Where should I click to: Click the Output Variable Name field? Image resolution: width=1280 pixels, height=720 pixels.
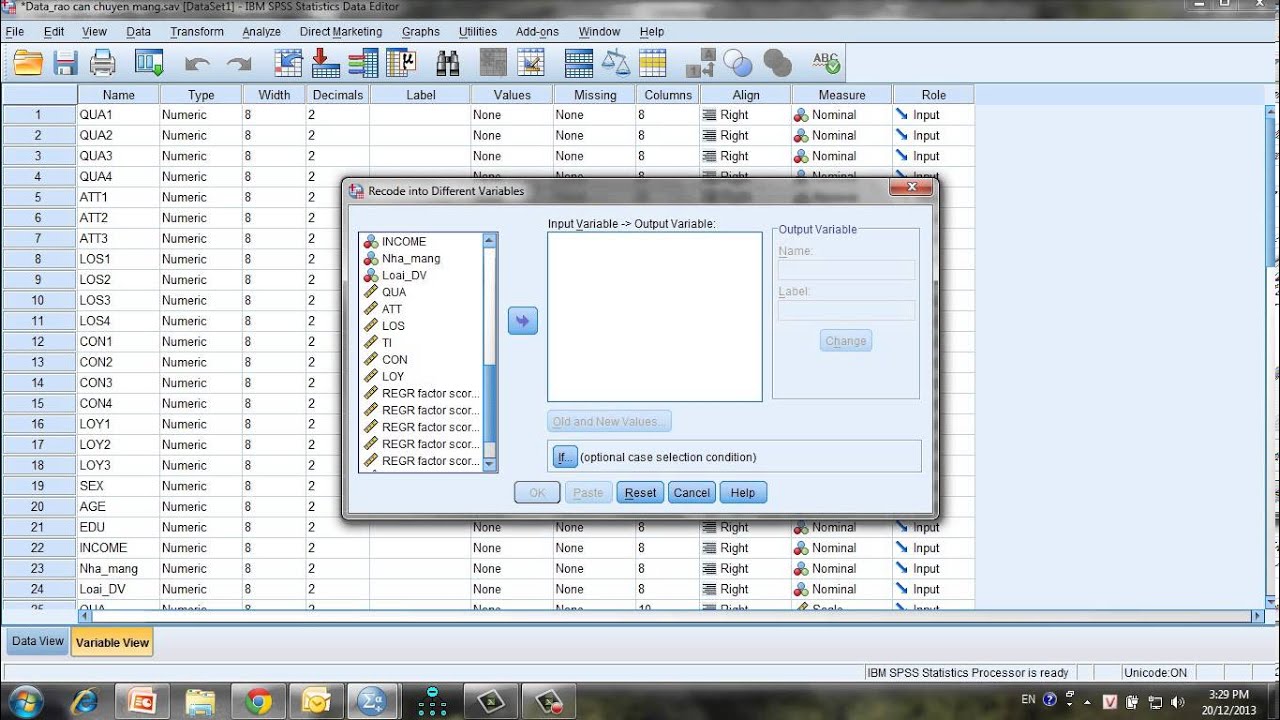pyautogui.click(x=847, y=270)
